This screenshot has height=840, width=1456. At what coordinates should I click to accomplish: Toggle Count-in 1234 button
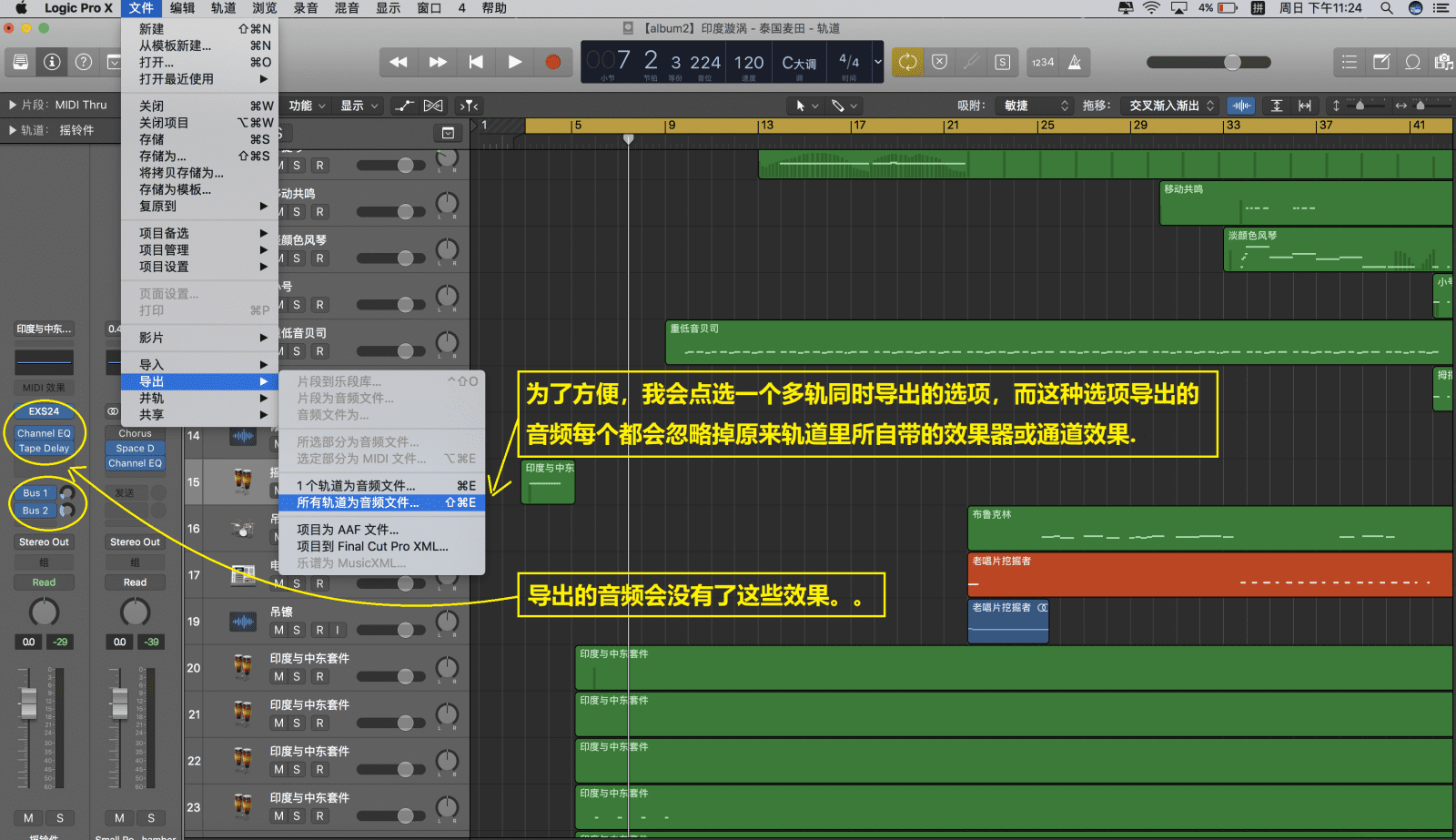point(1043,62)
